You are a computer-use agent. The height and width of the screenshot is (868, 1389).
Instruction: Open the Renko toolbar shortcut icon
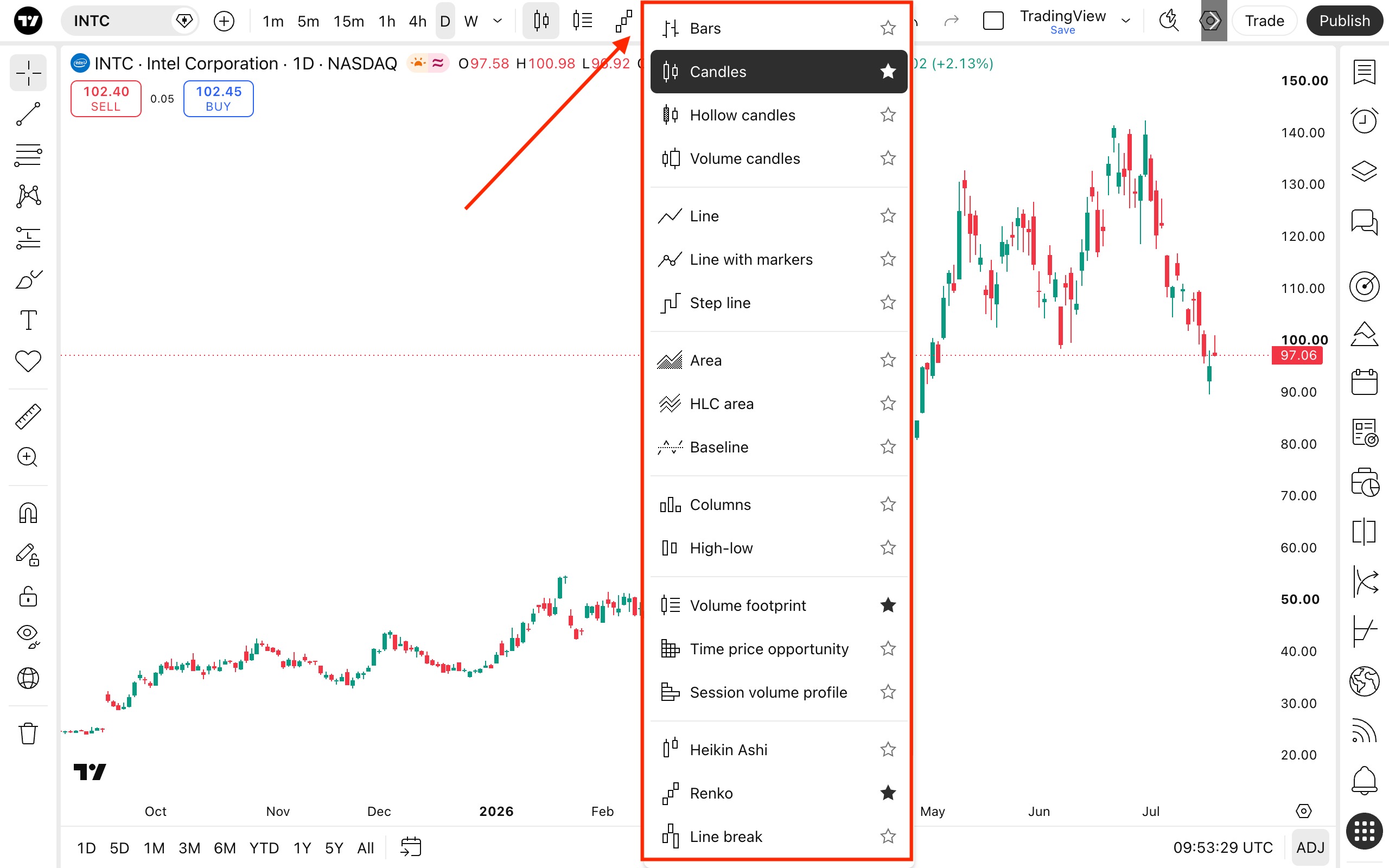pyautogui.click(x=624, y=21)
